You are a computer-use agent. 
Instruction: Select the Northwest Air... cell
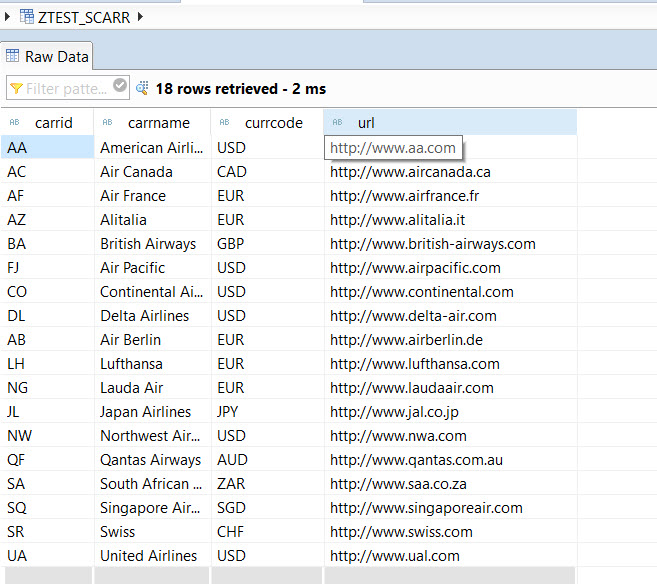pos(153,436)
